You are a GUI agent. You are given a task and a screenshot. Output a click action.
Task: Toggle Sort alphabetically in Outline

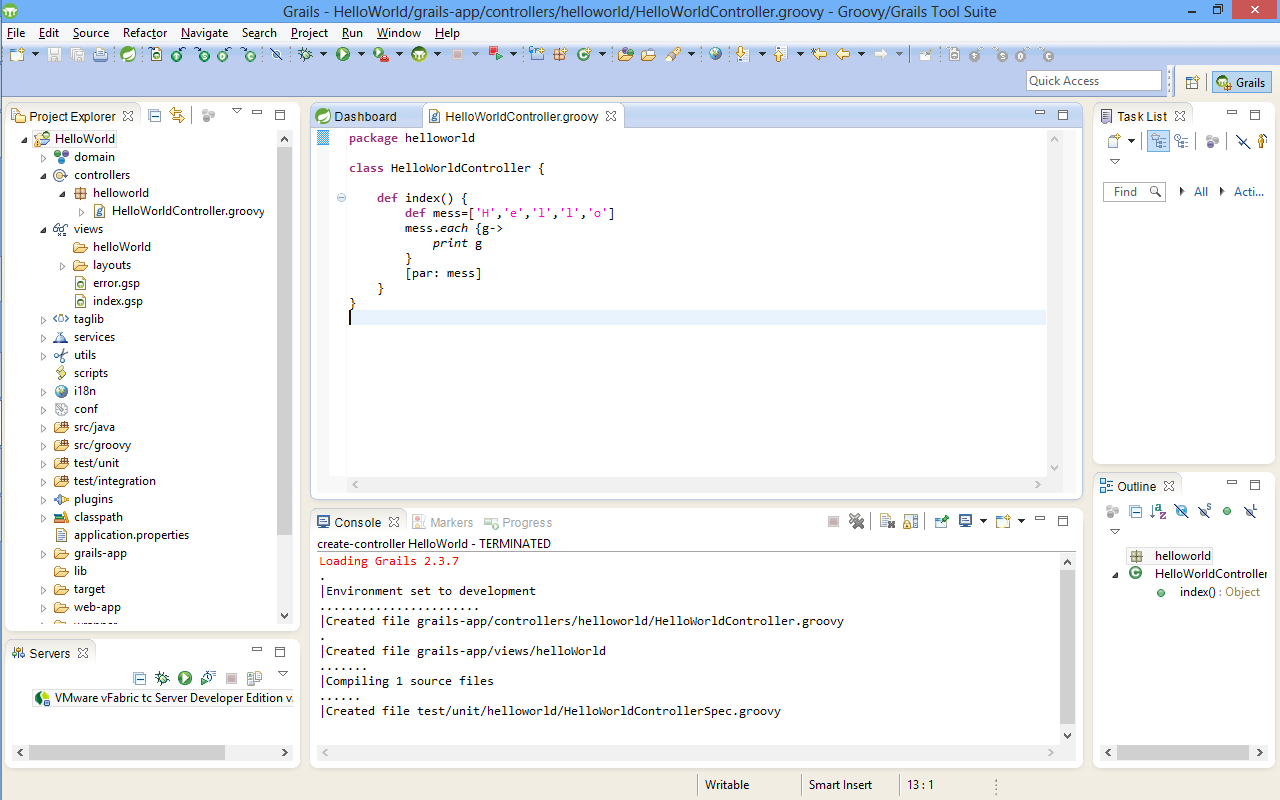point(1158,511)
